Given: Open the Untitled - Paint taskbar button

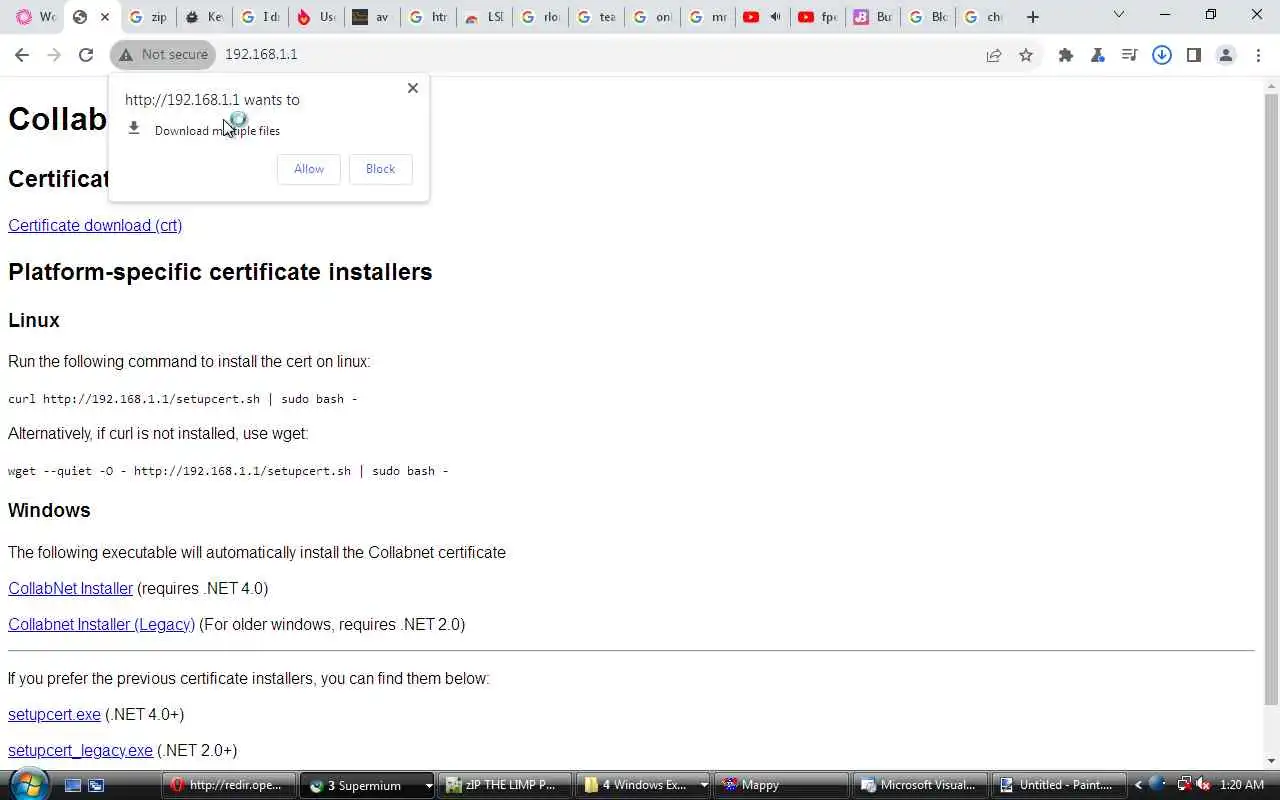Looking at the screenshot, I should click(x=1060, y=785).
